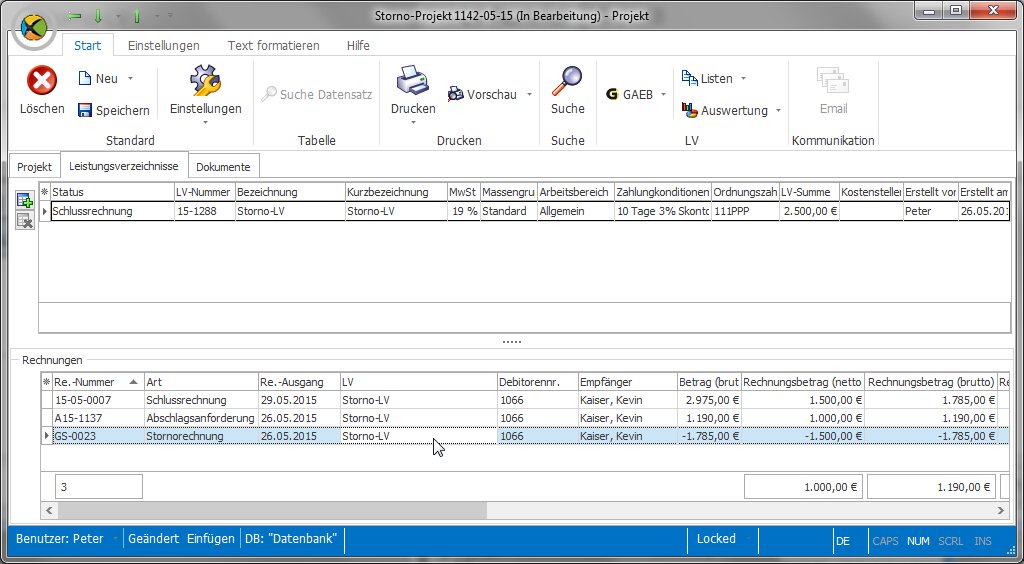1024x564 pixels.
Task: Open the Einstellungen ribbon tab
Action: click(163, 46)
